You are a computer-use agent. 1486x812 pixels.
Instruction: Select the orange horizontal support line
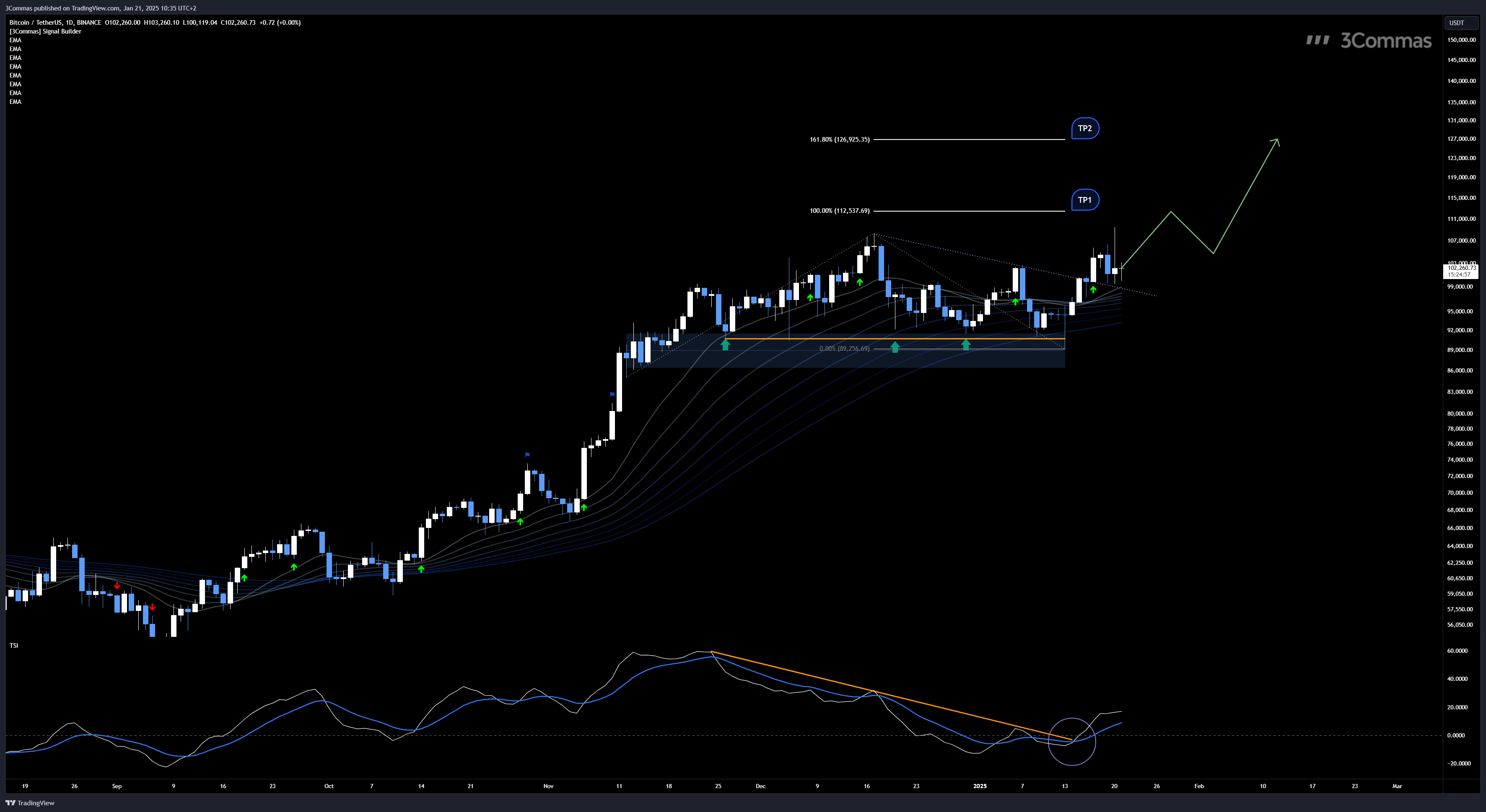point(895,339)
